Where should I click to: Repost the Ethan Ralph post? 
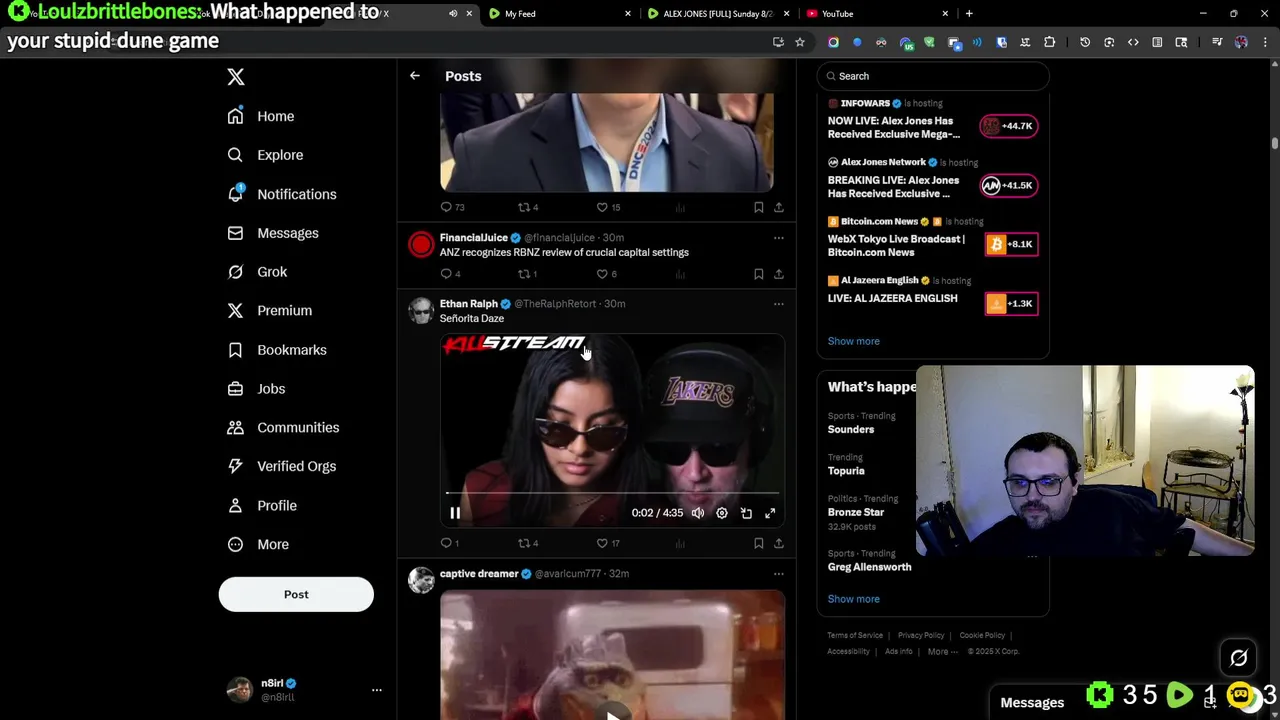tap(527, 543)
